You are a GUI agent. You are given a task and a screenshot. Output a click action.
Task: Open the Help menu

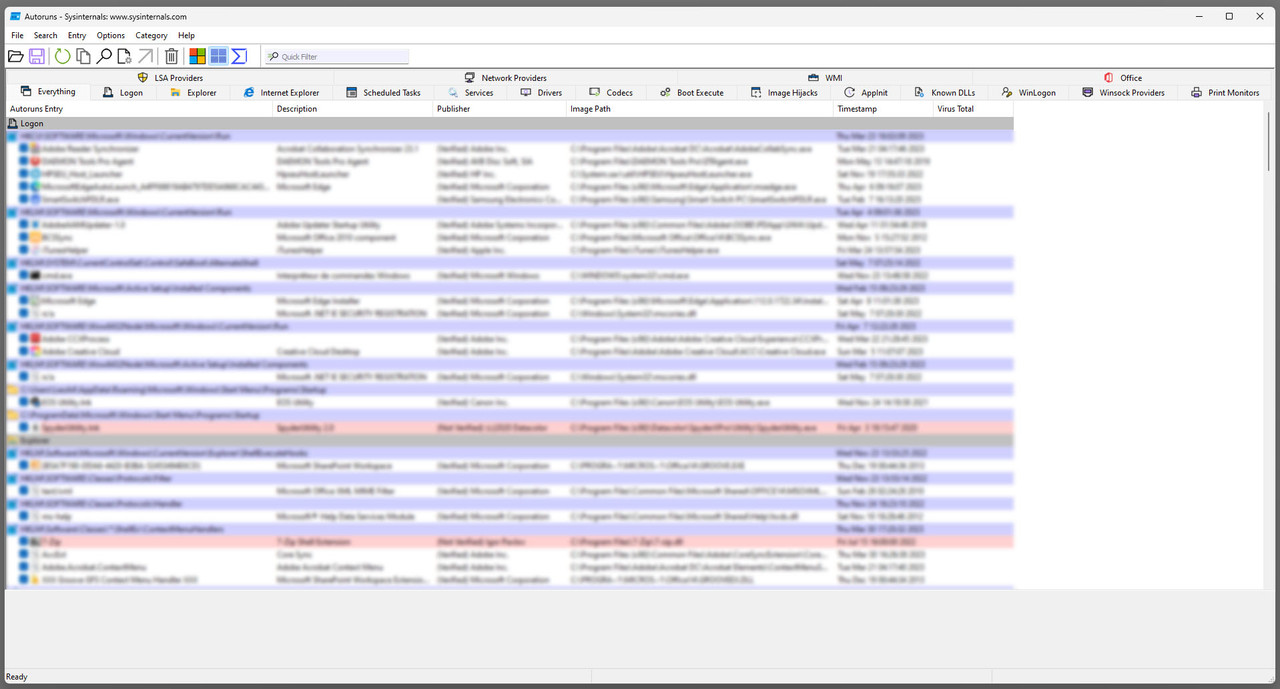pyautogui.click(x=186, y=35)
